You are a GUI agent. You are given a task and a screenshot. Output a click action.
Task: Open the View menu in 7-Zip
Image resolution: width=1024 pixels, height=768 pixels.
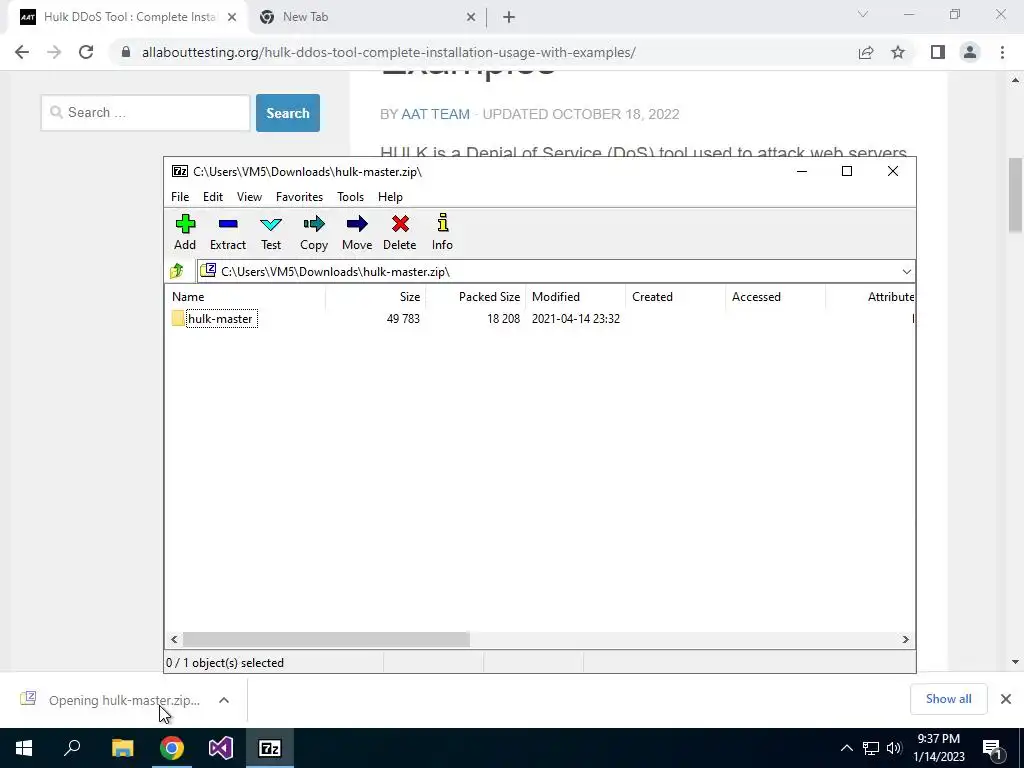click(x=249, y=197)
